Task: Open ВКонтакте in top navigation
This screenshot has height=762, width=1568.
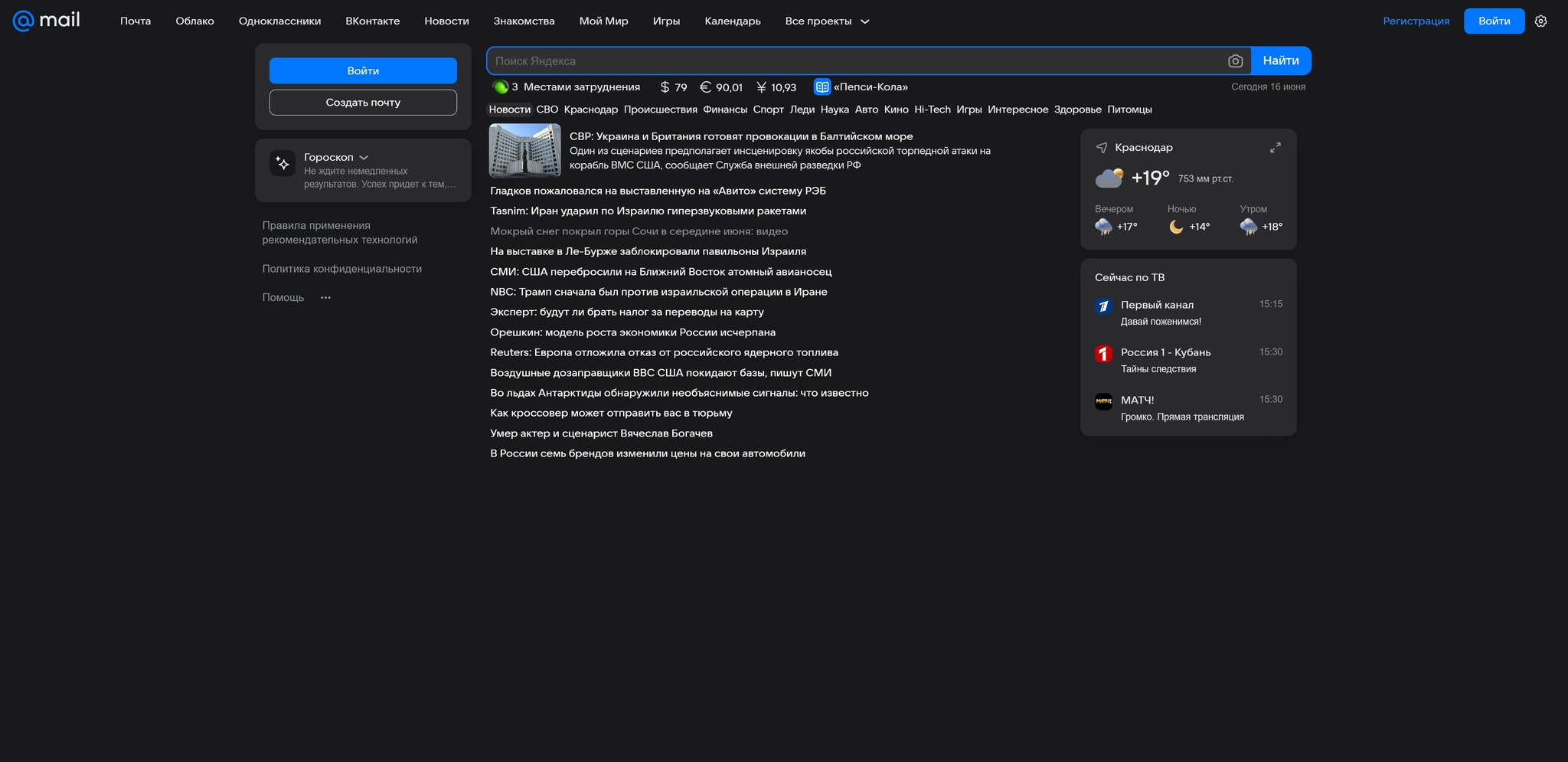Action: coord(372,21)
